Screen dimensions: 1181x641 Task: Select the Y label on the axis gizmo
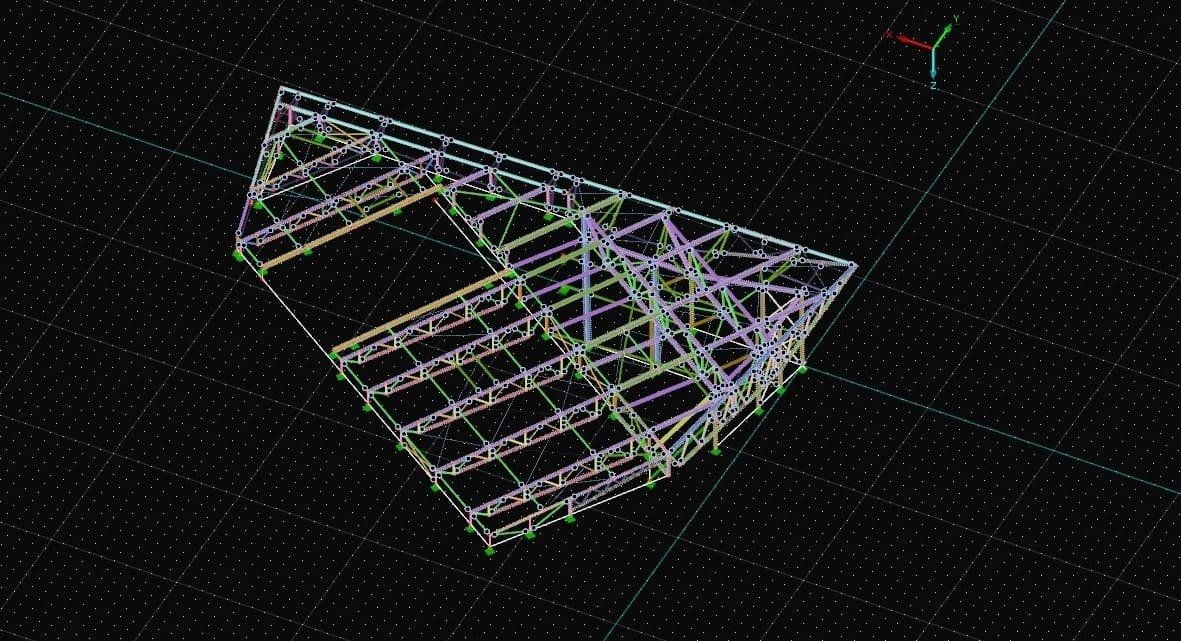[956, 18]
